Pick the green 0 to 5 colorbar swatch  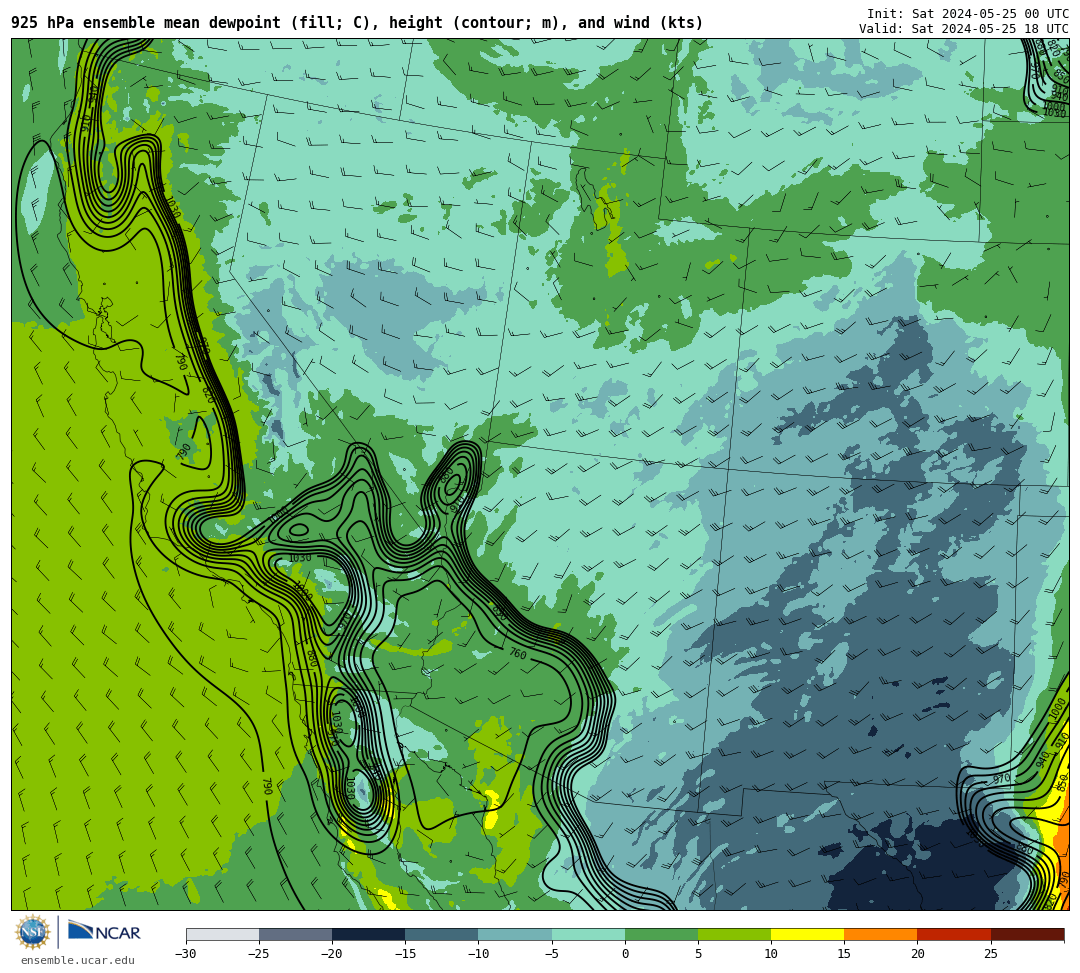pyautogui.click(x=661, y=934)
